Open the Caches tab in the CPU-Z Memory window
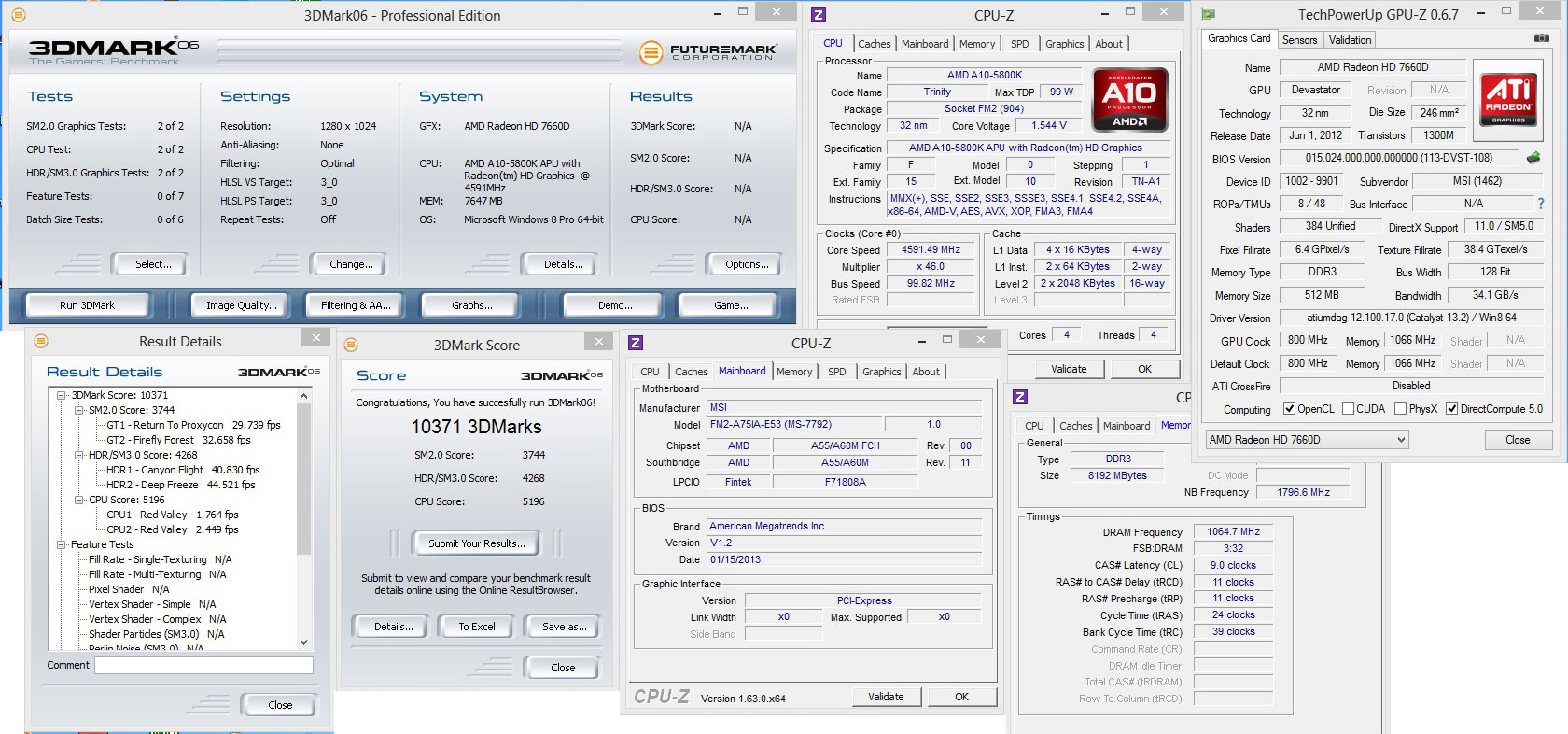Image resolution: width=1568 pixels, height=734 pixels. click(1076, 426)
